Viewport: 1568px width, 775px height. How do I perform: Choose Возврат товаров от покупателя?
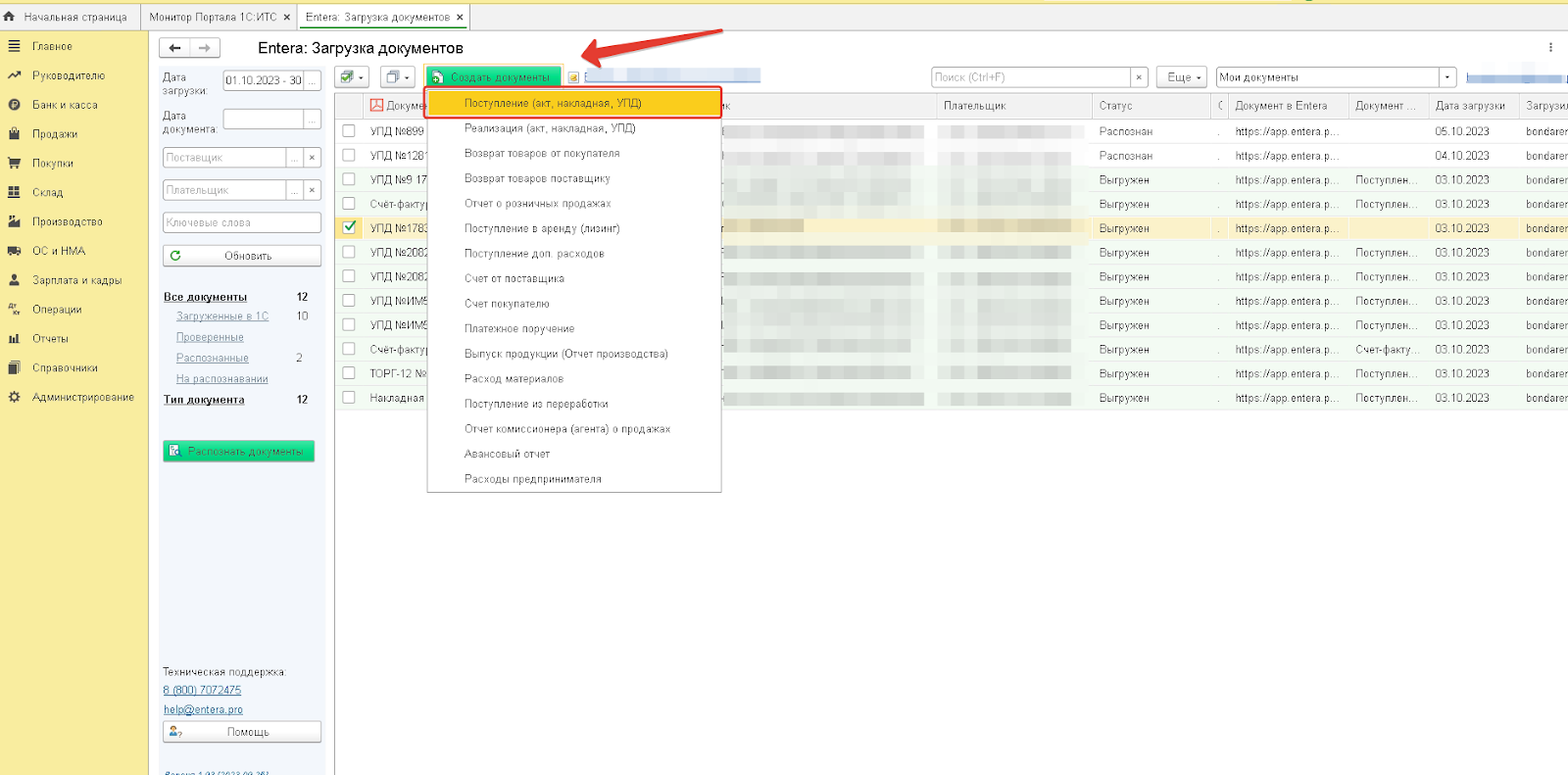click(574, 154)
